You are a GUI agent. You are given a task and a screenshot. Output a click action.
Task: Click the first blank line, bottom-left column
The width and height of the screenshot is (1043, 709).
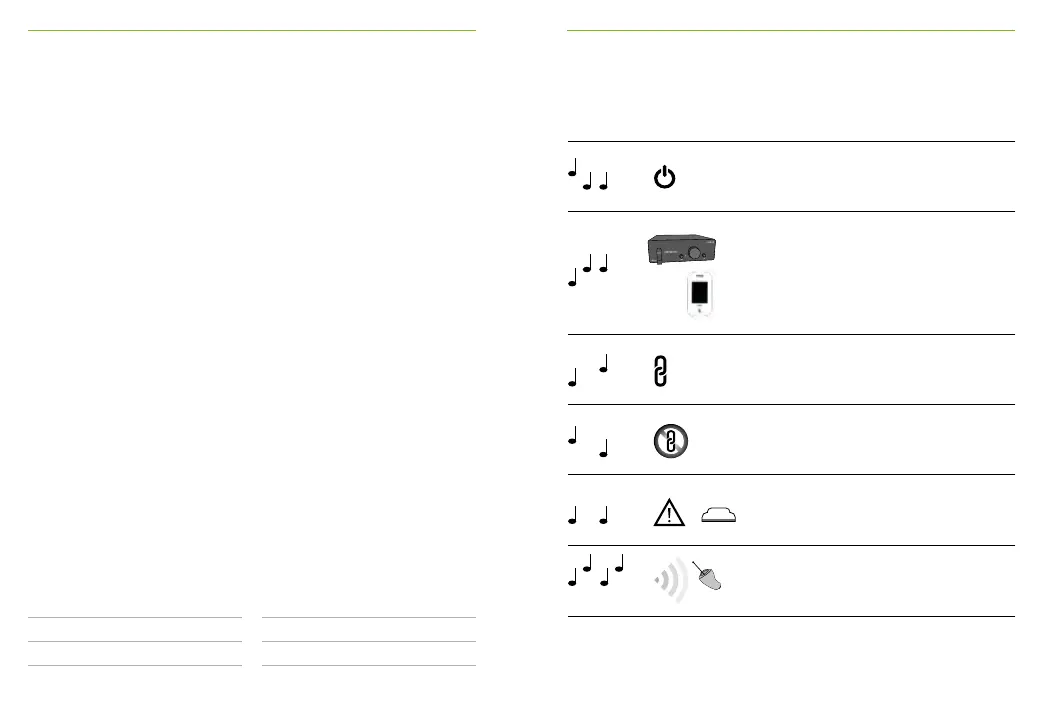coord(135,617)
